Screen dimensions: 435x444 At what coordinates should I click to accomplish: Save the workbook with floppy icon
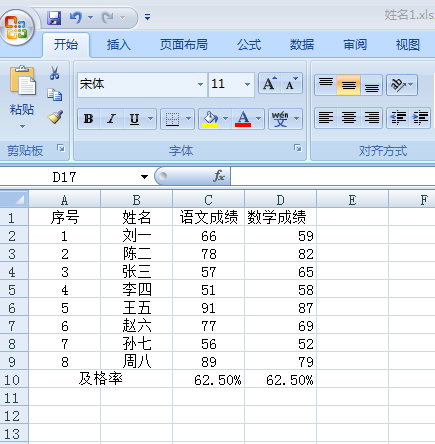point(54,17)
